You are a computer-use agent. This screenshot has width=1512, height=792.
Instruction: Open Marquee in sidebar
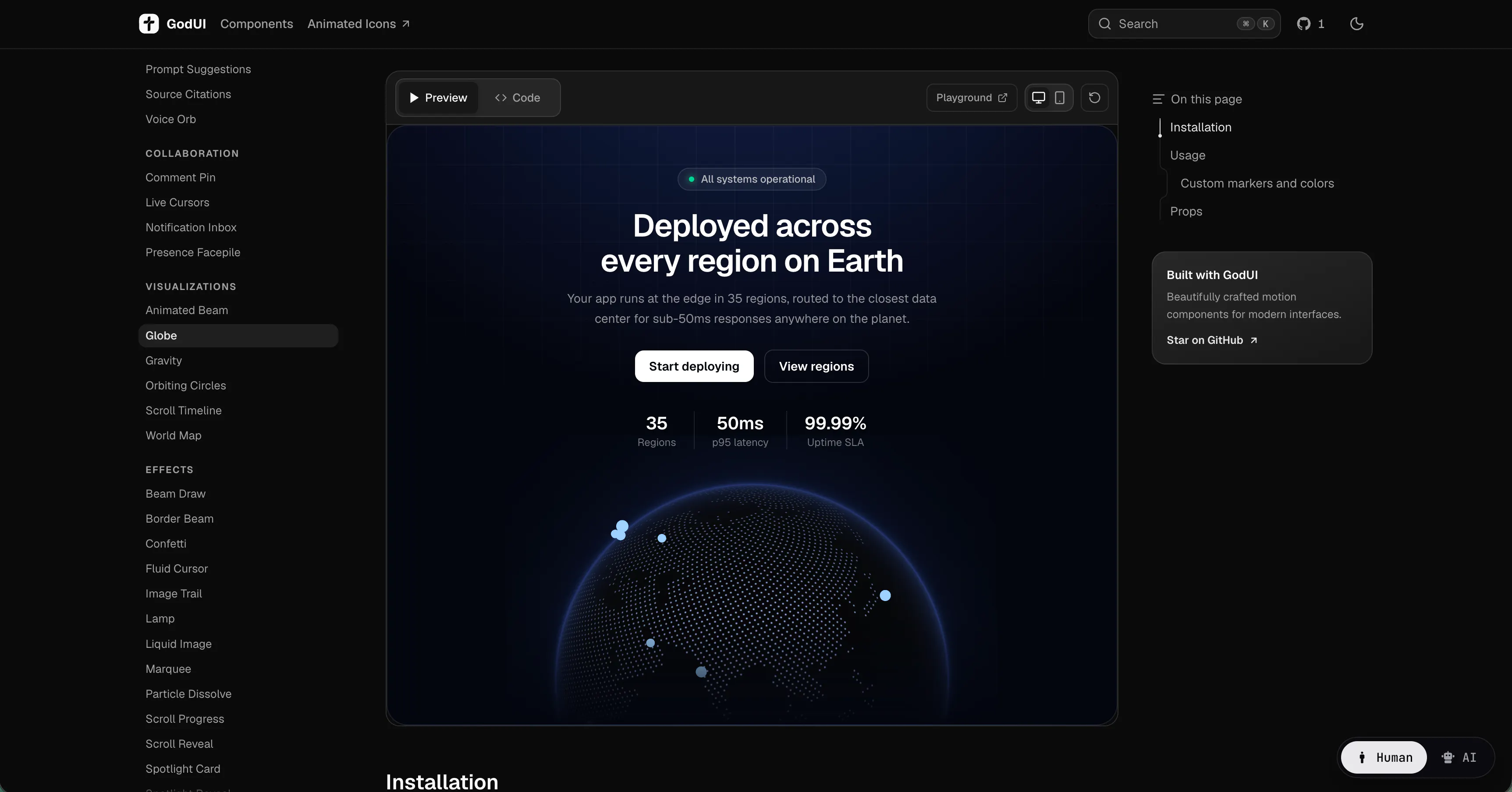point(168,669)
